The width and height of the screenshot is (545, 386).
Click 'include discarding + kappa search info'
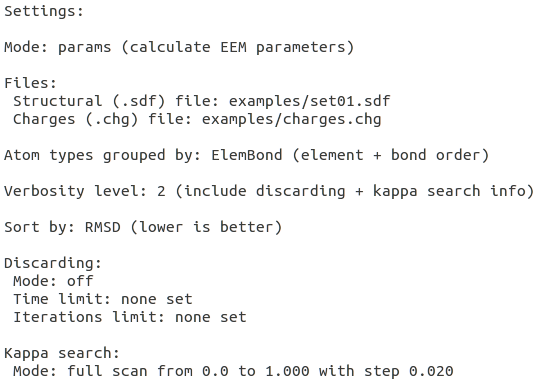pyautogui.click(x=354, y=191)
